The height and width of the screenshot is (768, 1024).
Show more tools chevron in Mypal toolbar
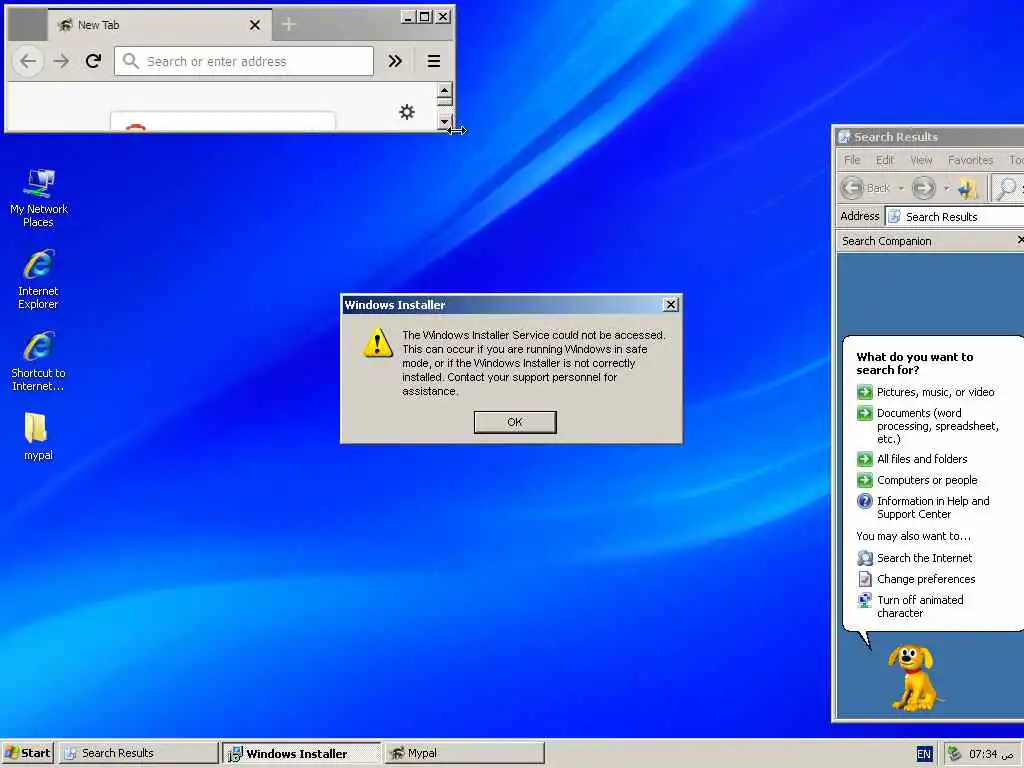395,61
